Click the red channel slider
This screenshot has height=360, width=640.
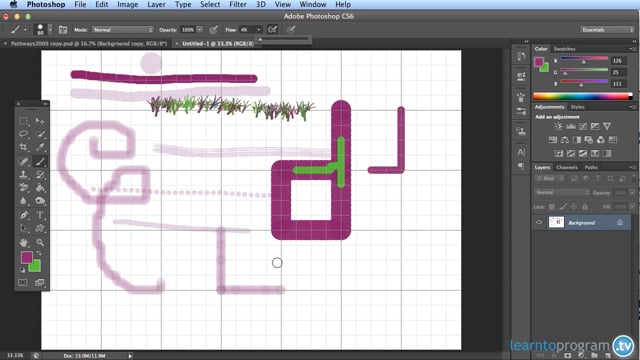[584, 60]
